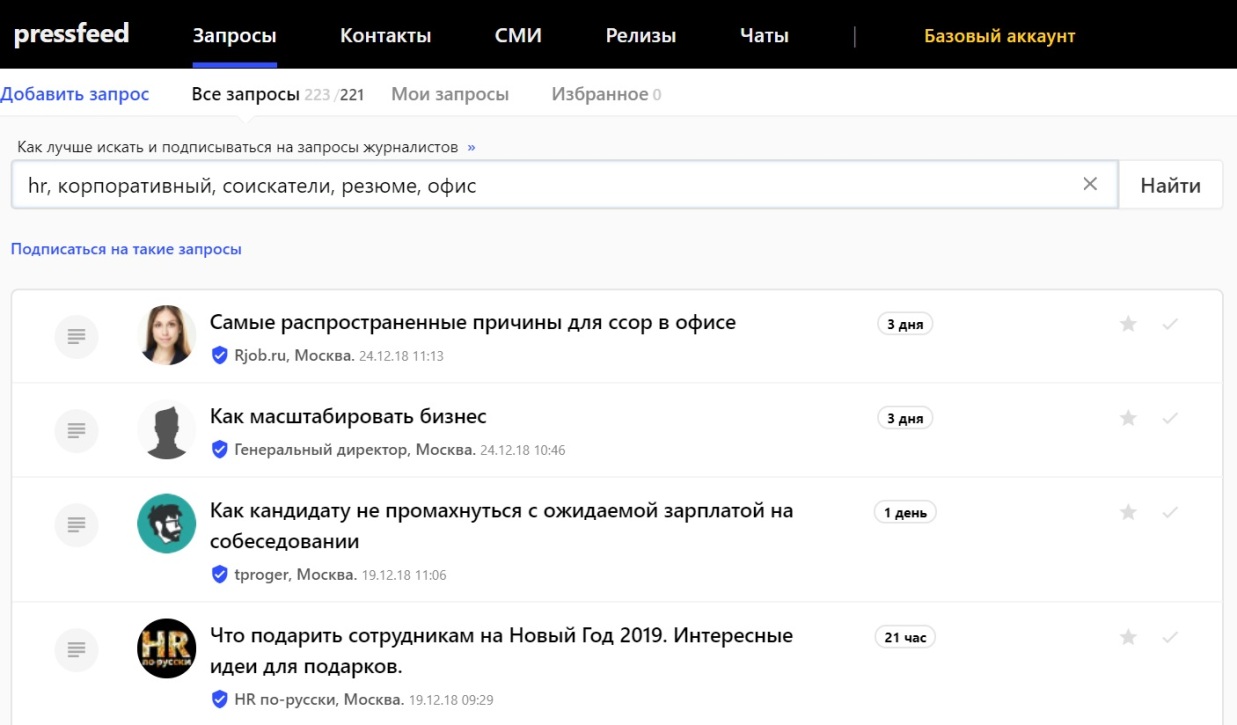
Task: Switch to the Мои запросы tab
Action: tap(449, 95)
